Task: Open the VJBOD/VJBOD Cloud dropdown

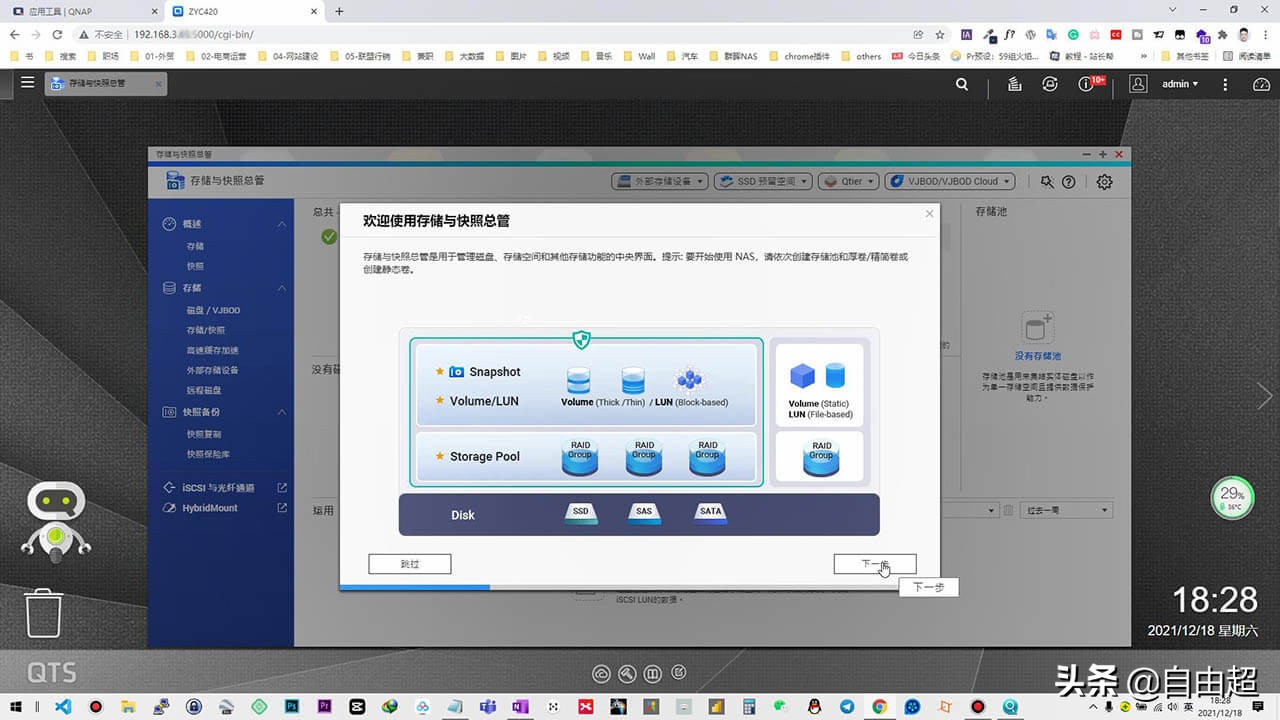Action: [x=948, y=181]
